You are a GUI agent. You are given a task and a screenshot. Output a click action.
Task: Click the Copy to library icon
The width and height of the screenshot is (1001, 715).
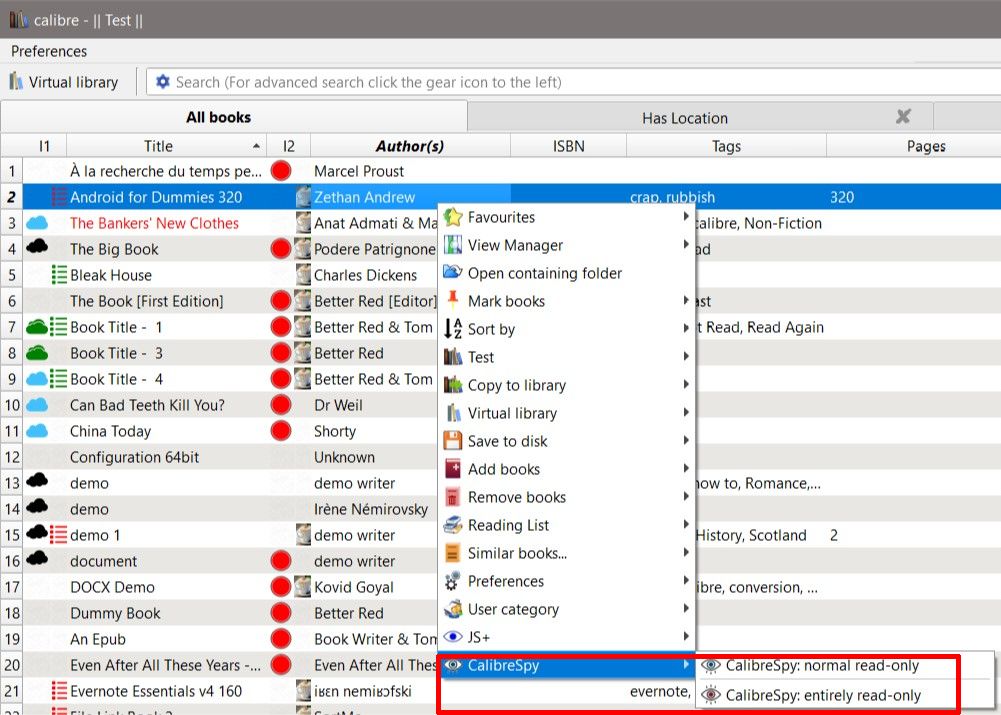tap(453, 385)
